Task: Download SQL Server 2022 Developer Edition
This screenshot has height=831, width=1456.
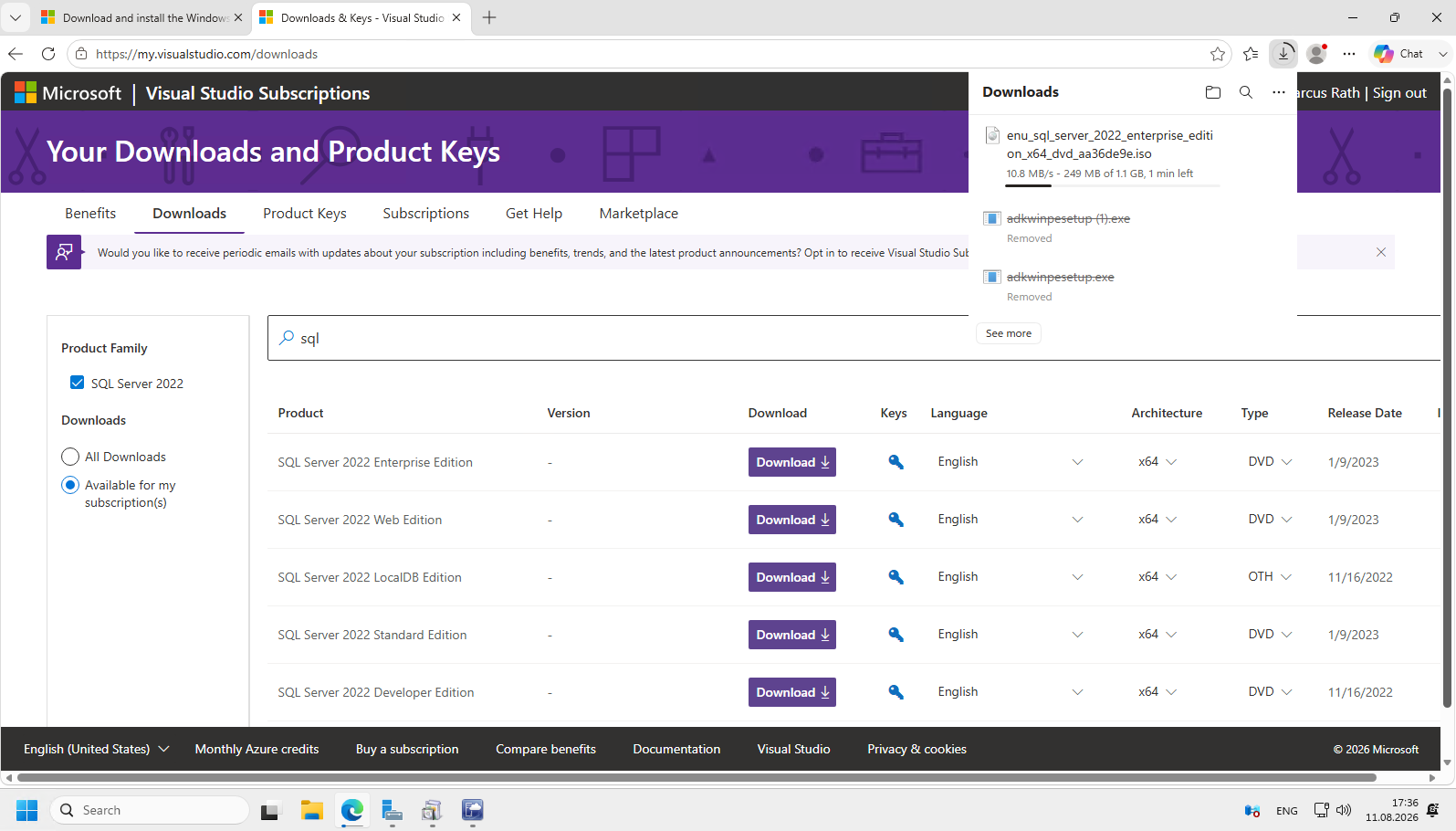Action: [792, 692]
